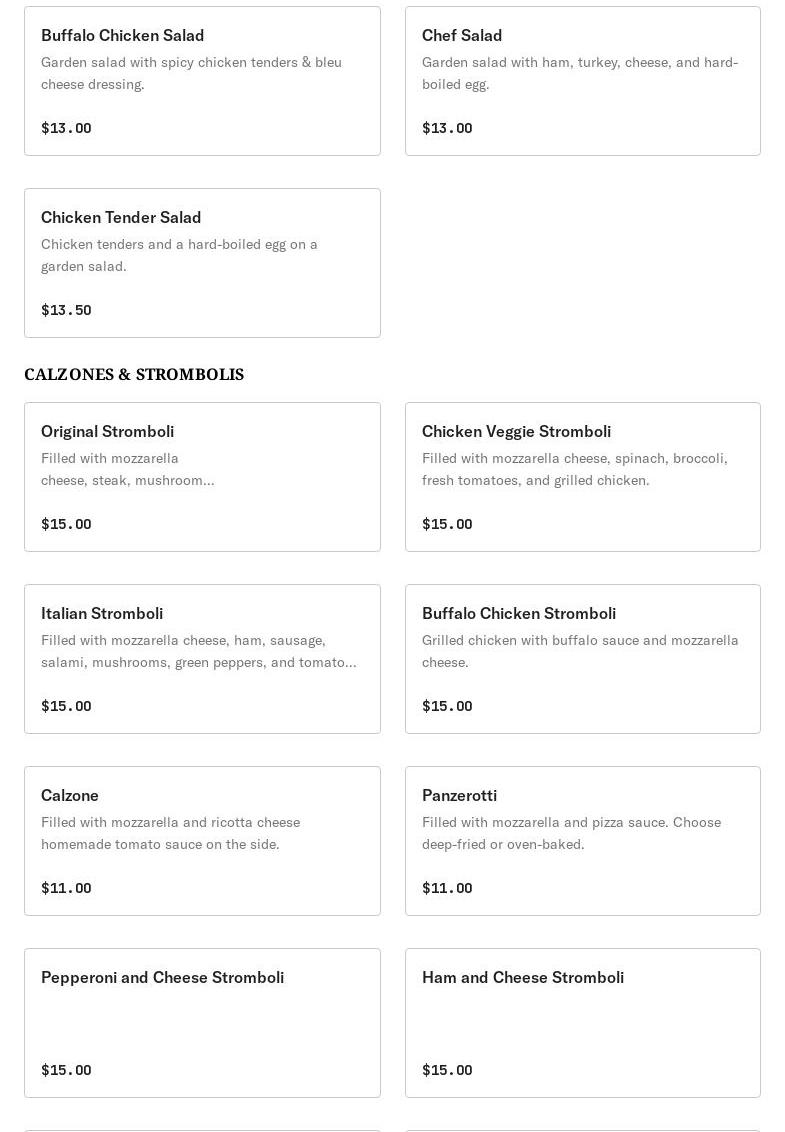The image size is (785, 1132).
Task: Click the $11.00 price under Calzone
Action: pos(66,888)
